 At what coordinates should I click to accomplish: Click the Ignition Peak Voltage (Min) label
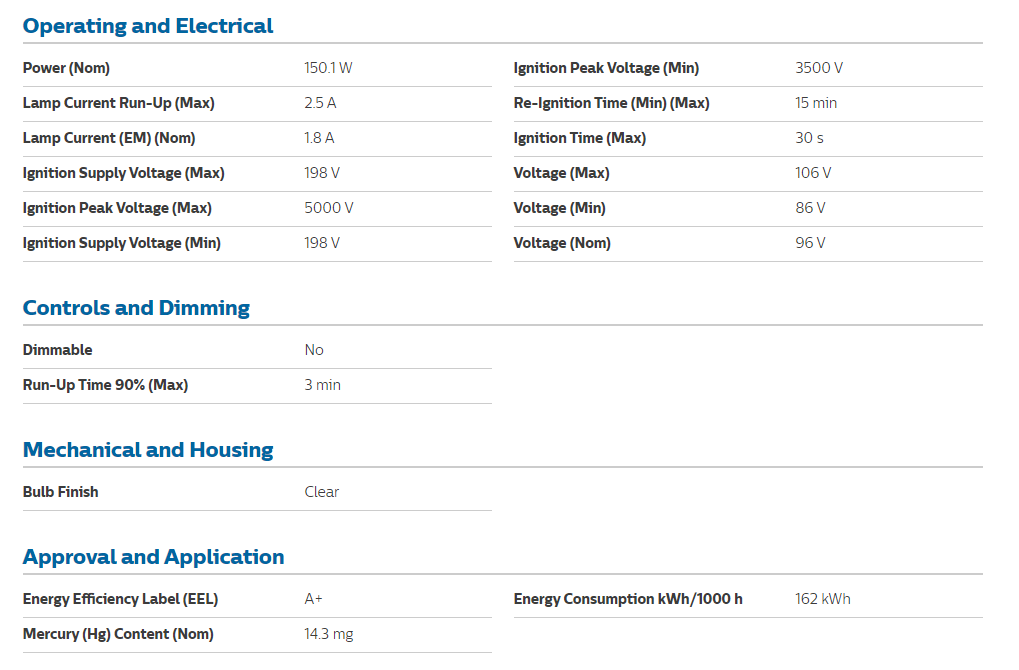pyautogui.click(x=606, y=68)
